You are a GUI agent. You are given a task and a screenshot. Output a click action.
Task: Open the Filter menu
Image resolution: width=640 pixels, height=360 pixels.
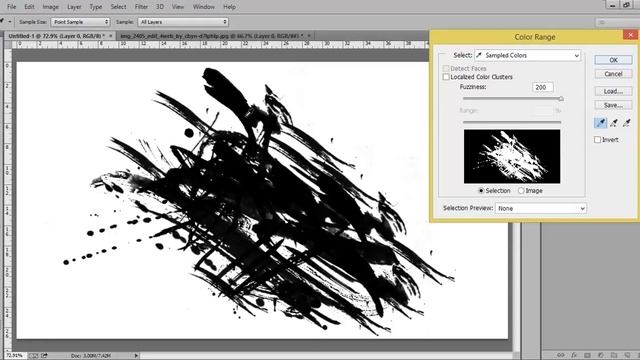[141, 7]
